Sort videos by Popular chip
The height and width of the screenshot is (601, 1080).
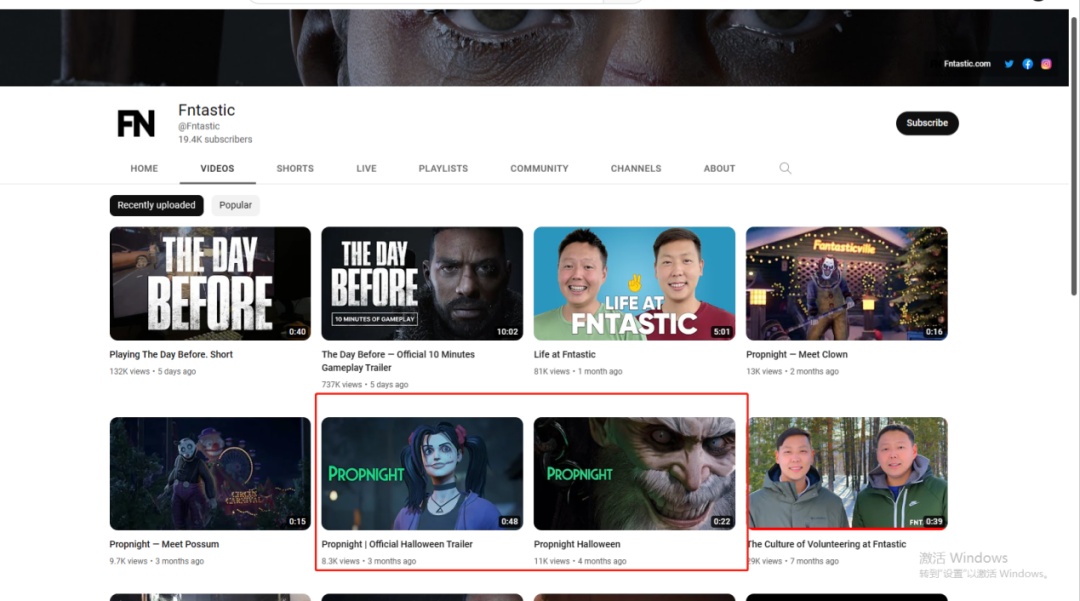pos(235,205)
